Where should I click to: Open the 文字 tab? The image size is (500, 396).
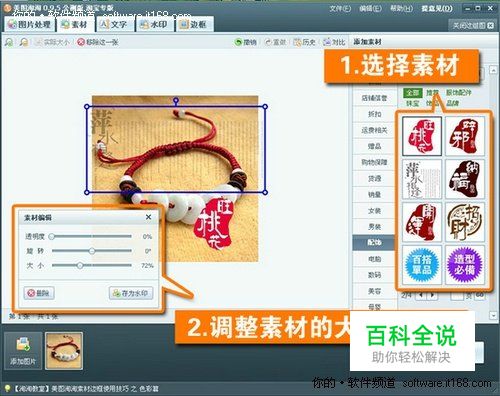[x=114, y=25]
